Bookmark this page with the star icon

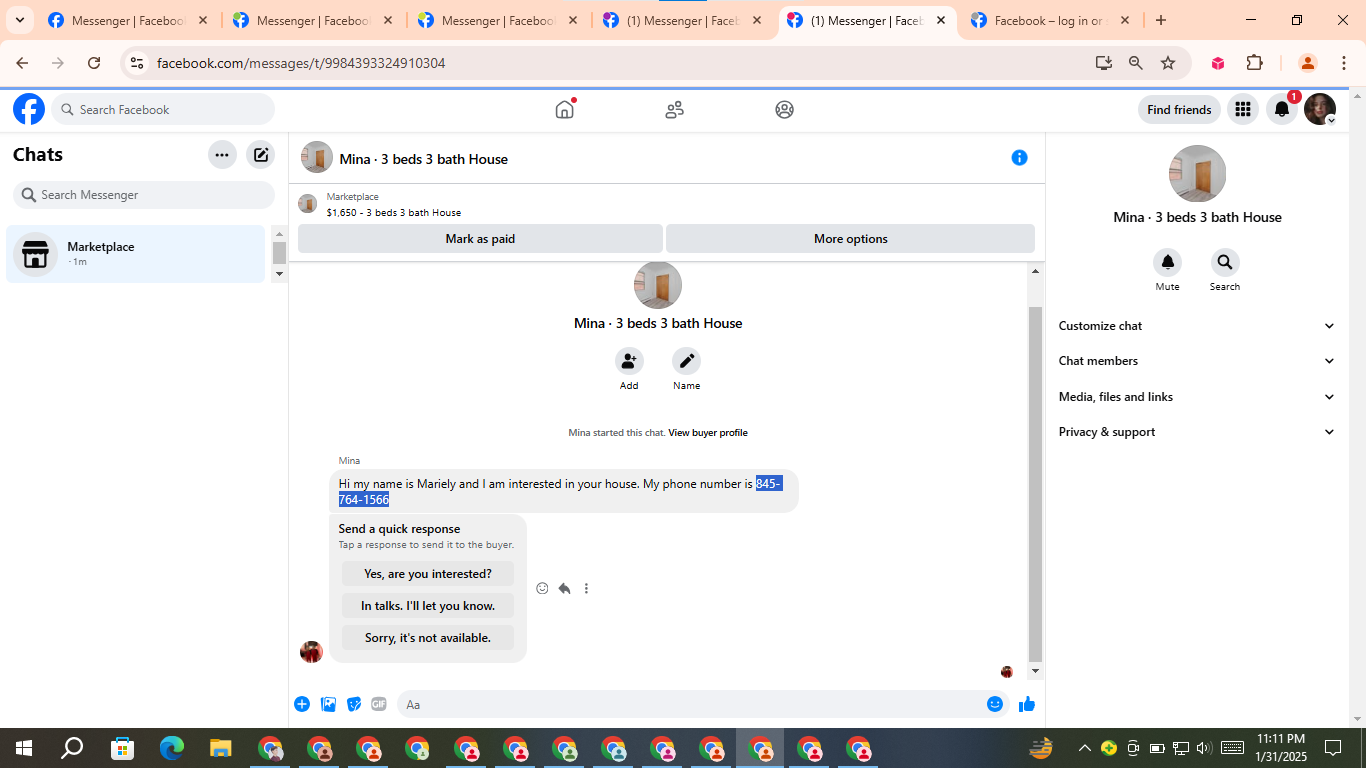[x=1168, y=63]
